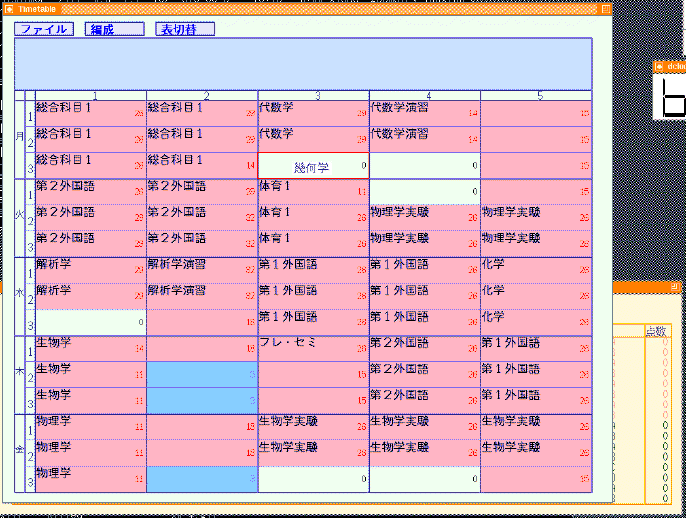The height and width of the screenshot is (518, 686).
Task: Select 生物学 cell in Thursday row 1
Action: point(90,348)
